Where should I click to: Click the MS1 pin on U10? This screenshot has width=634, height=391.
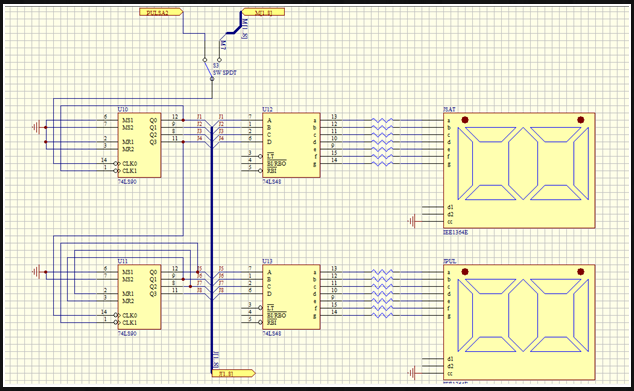[x=128, y=120]
